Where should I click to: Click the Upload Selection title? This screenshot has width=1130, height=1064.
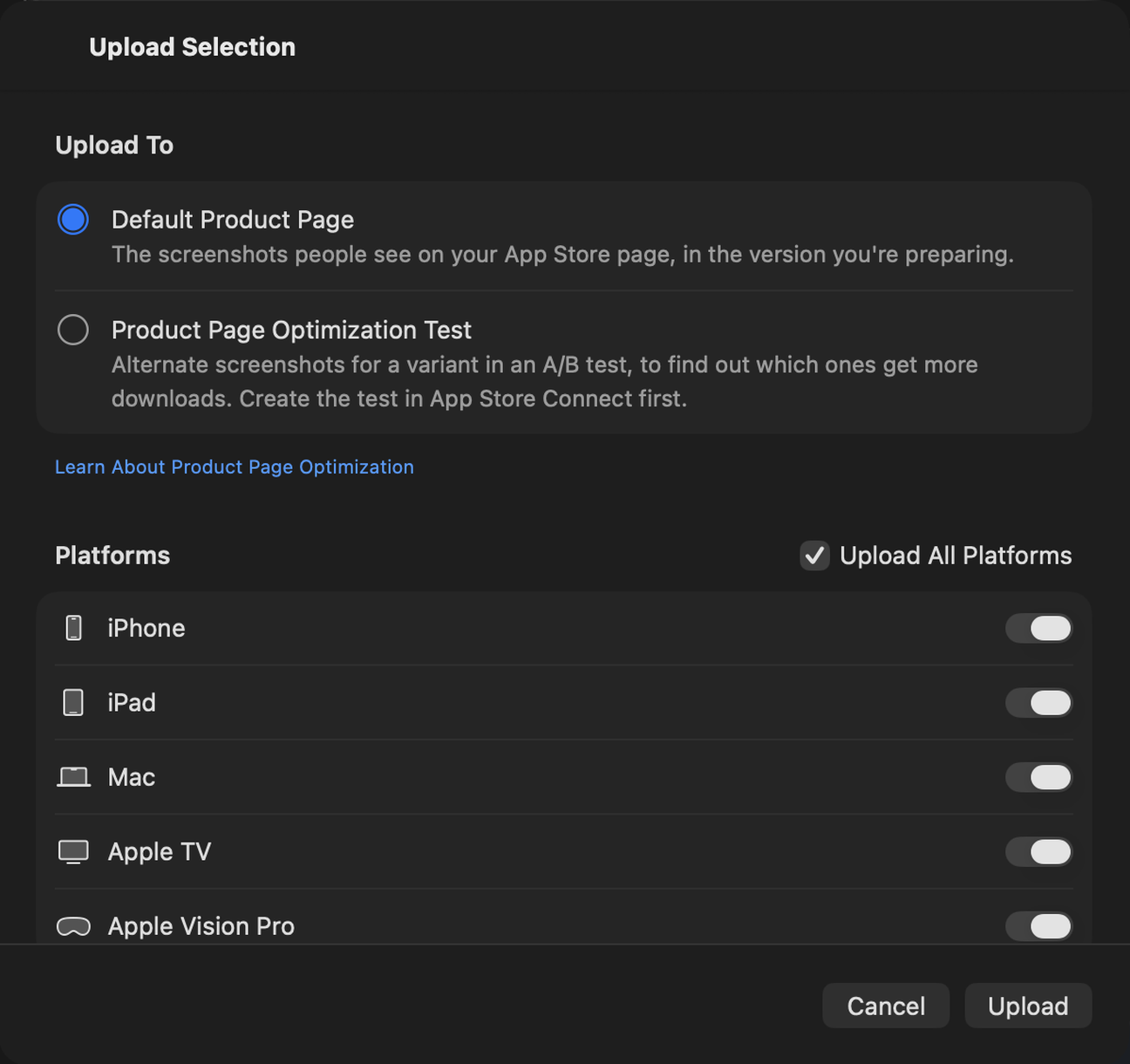[192, 47]
